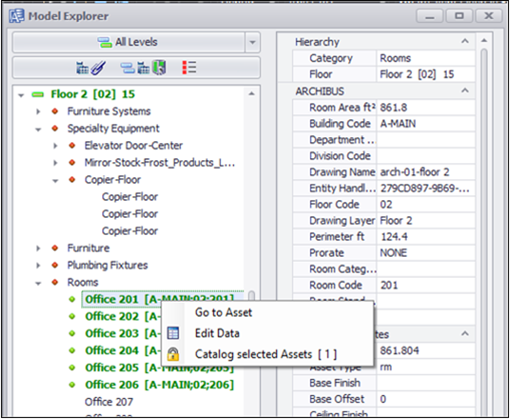Expand the Furniture Systems node
This screenshot has height=419, width=510.
pyautogui.click(x=38, y=111)
